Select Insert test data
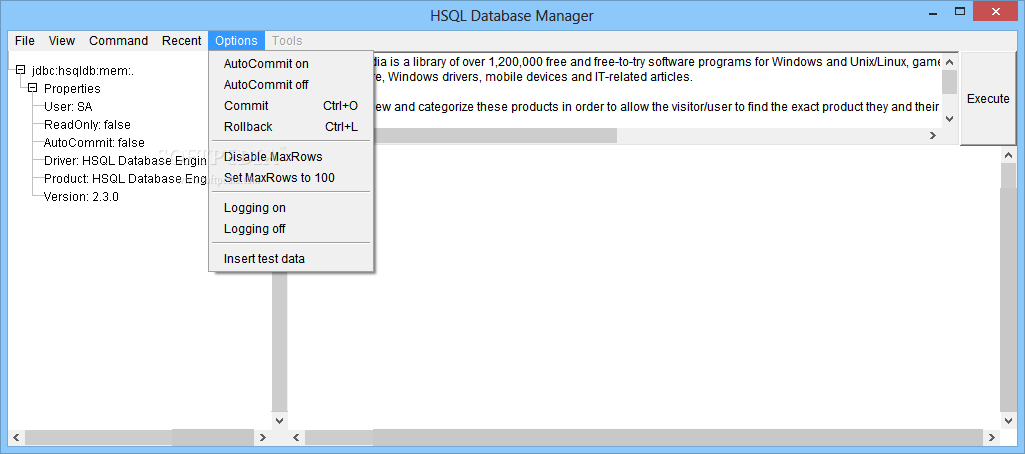 [x=291, y=259]
